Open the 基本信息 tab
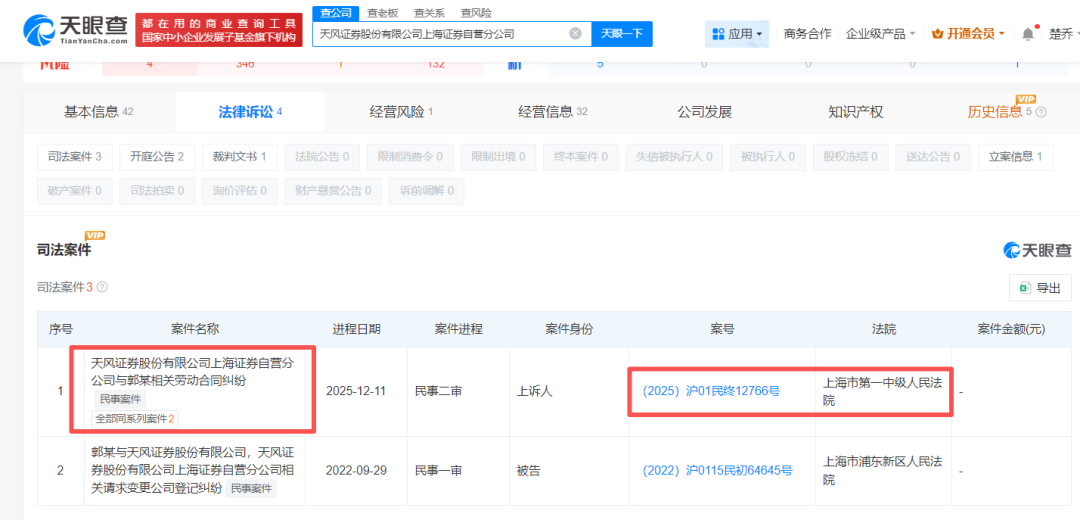This screenshot has height=520, width=1080. (x=98, y=112)
